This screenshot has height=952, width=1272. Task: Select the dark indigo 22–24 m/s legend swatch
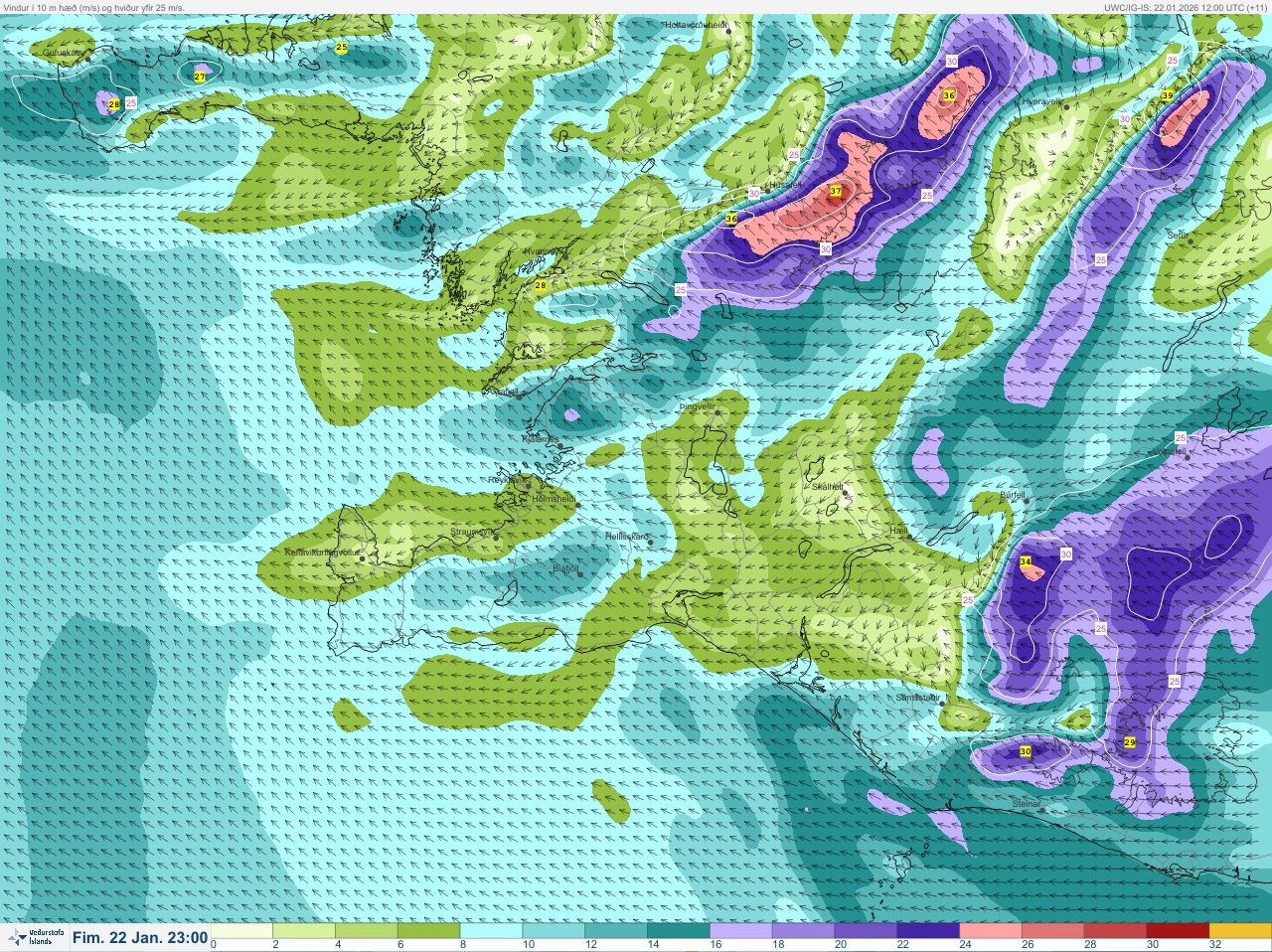point(928,931)
